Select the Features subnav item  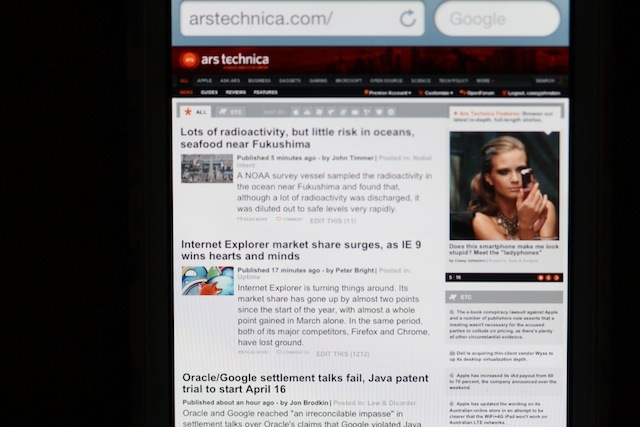[x=266, y=93]
